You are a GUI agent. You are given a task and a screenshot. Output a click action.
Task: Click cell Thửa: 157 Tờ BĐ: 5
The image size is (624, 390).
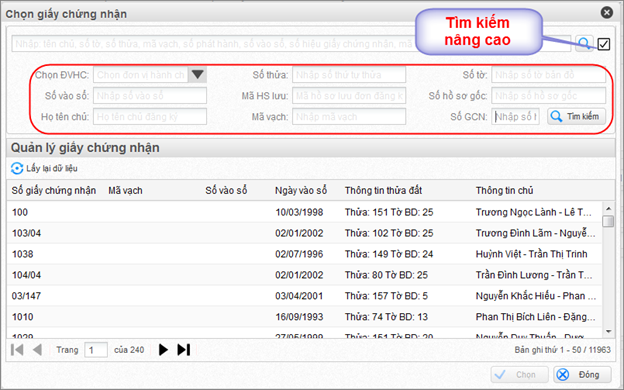[386, 296]
